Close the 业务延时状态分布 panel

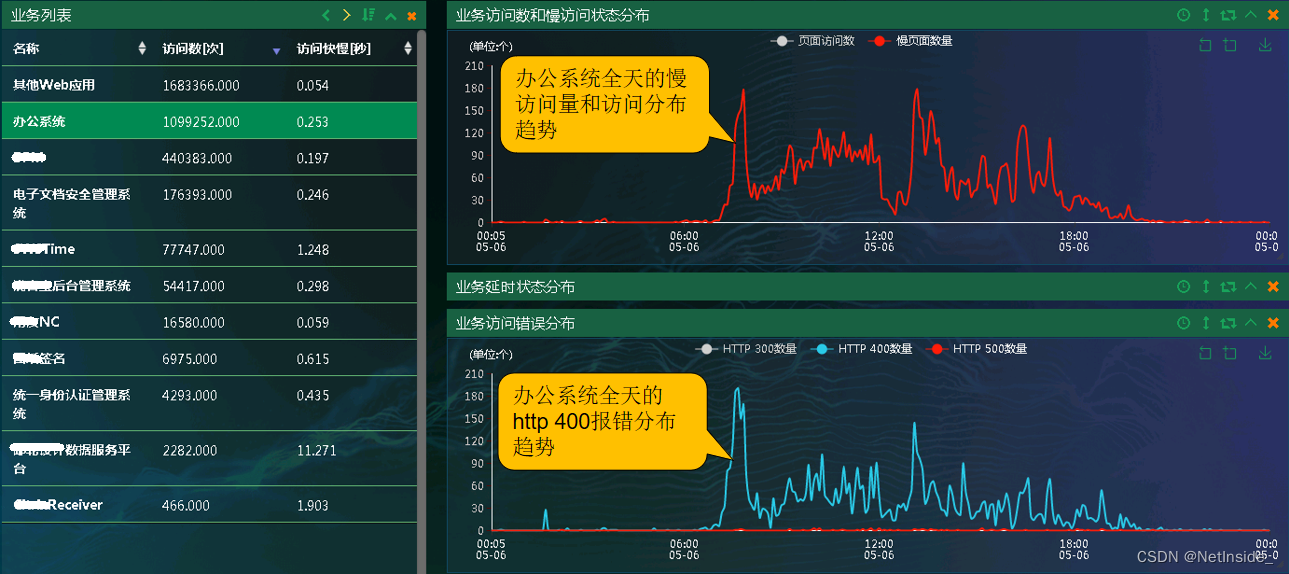coord(1273,287)
